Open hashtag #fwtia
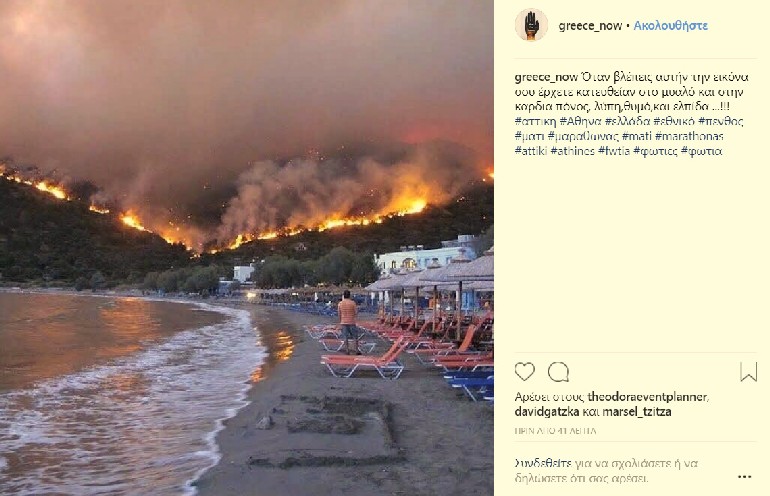Image resolution: width=770 pixels, height=496 pixels. click(614, 151)
